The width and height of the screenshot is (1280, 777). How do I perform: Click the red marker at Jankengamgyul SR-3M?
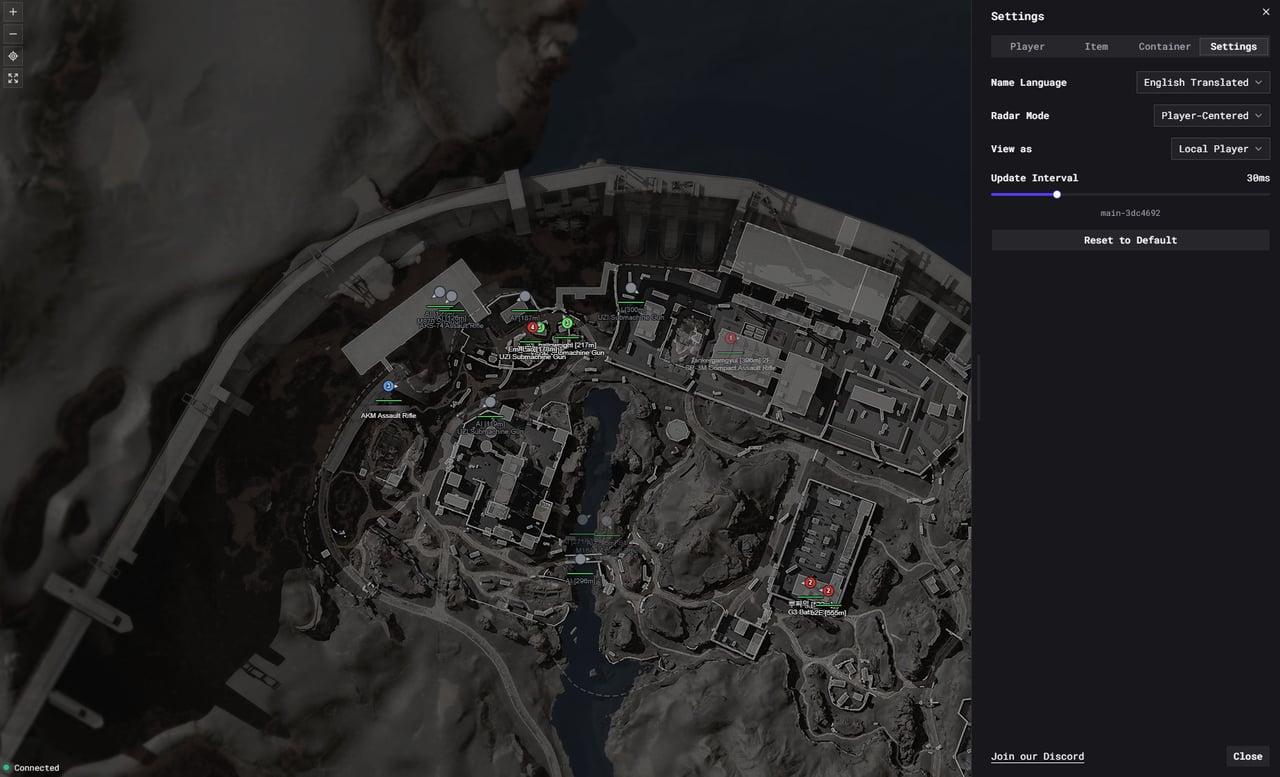(731, 338)
